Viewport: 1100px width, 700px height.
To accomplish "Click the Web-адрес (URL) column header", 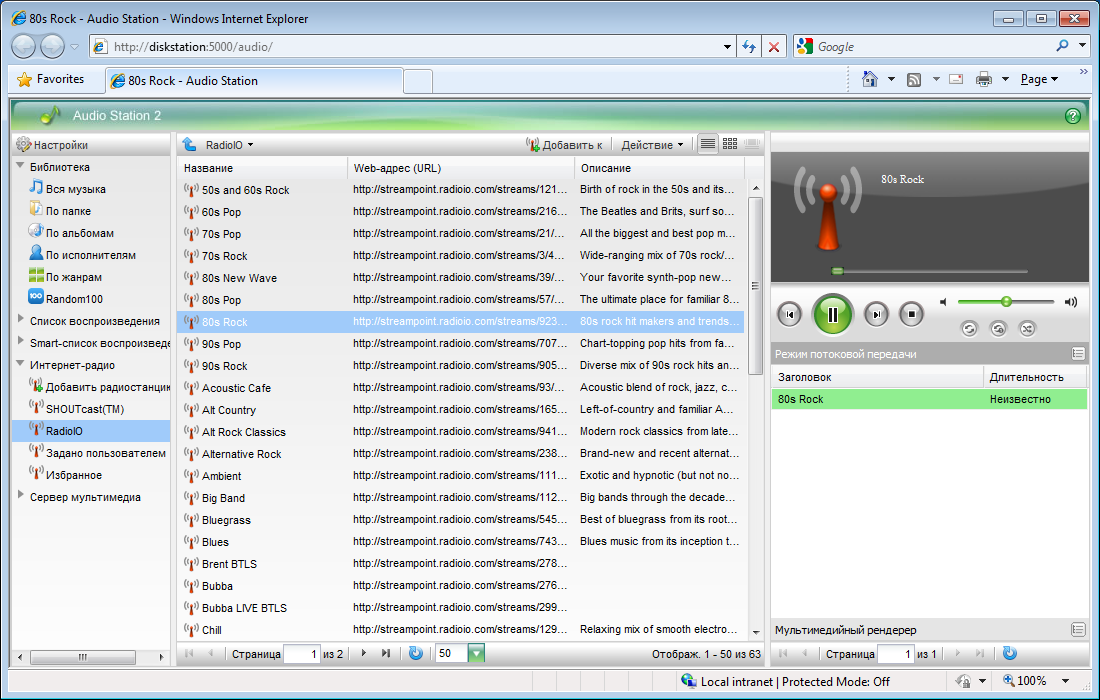I will pyautogui.click(x=461, y=168).
